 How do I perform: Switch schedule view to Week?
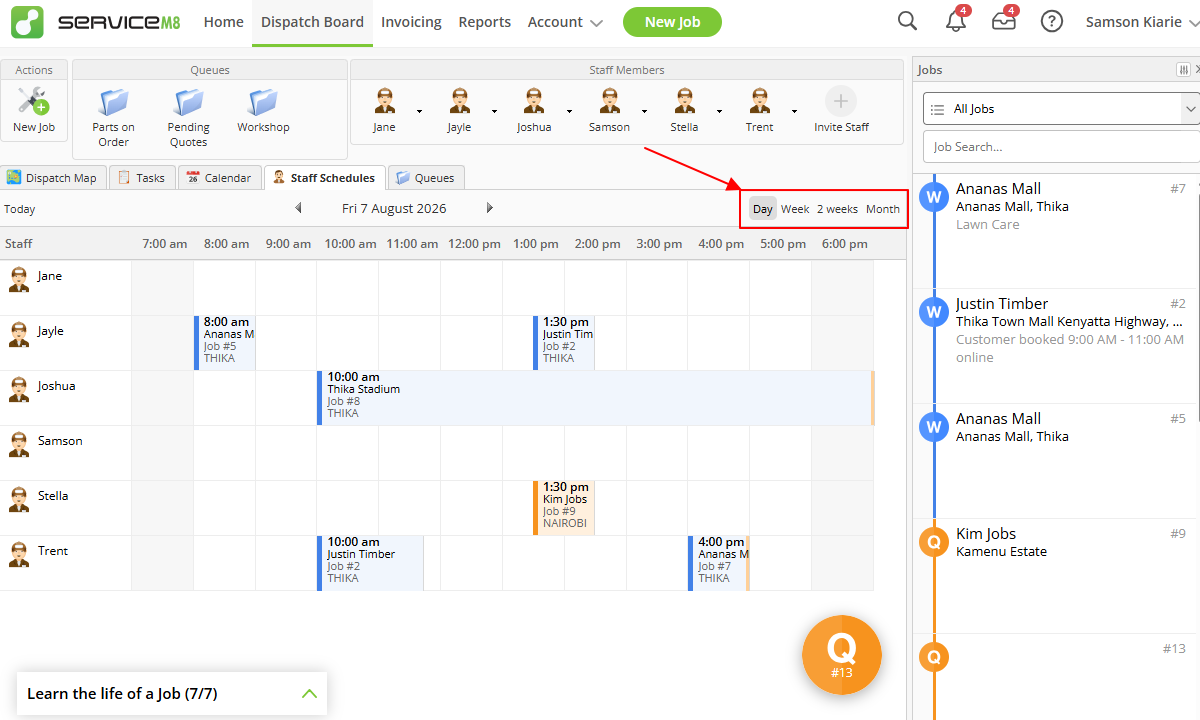[x=795, y=209]
